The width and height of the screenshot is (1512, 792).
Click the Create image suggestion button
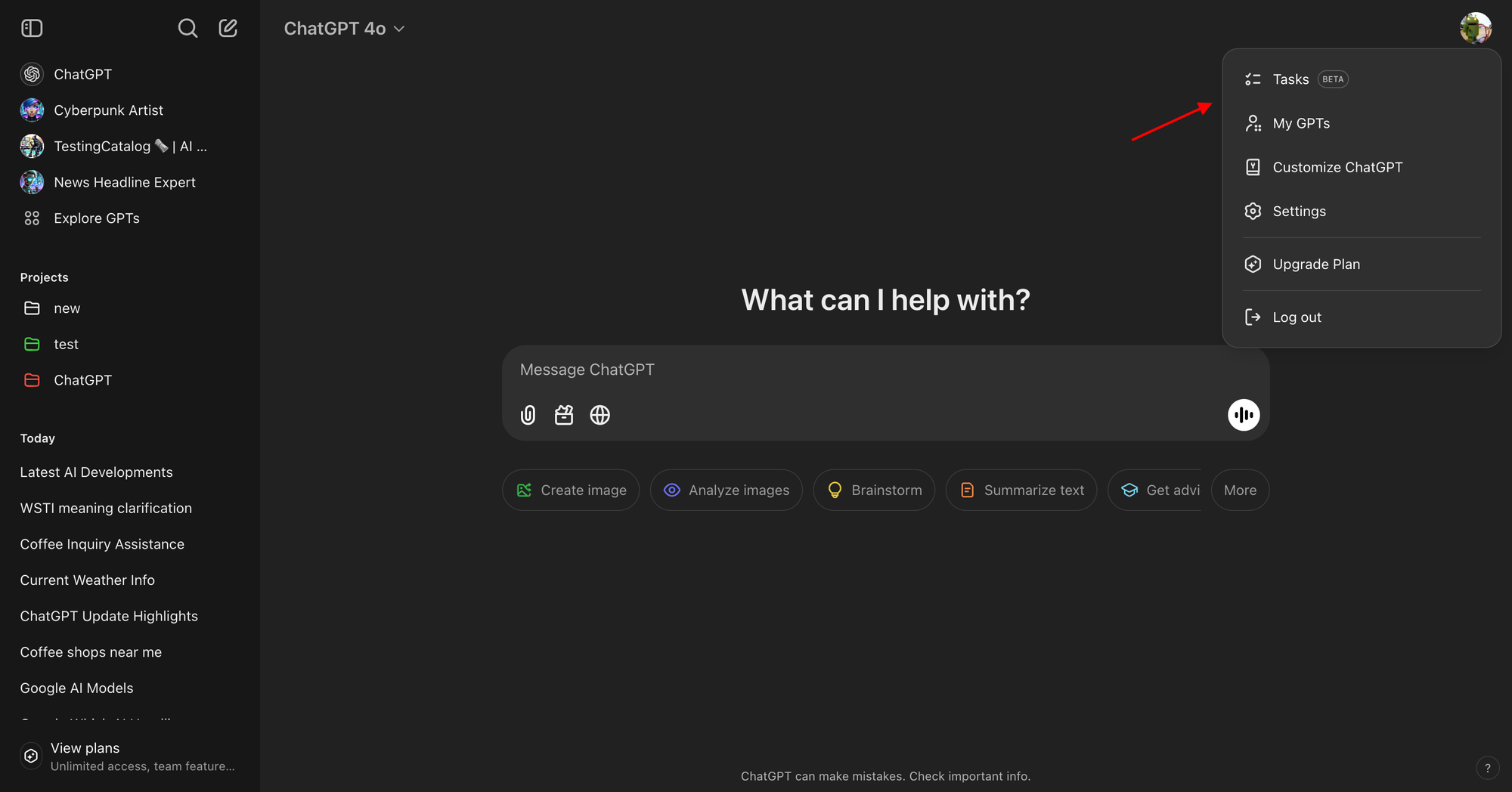(x=571, y=490)
